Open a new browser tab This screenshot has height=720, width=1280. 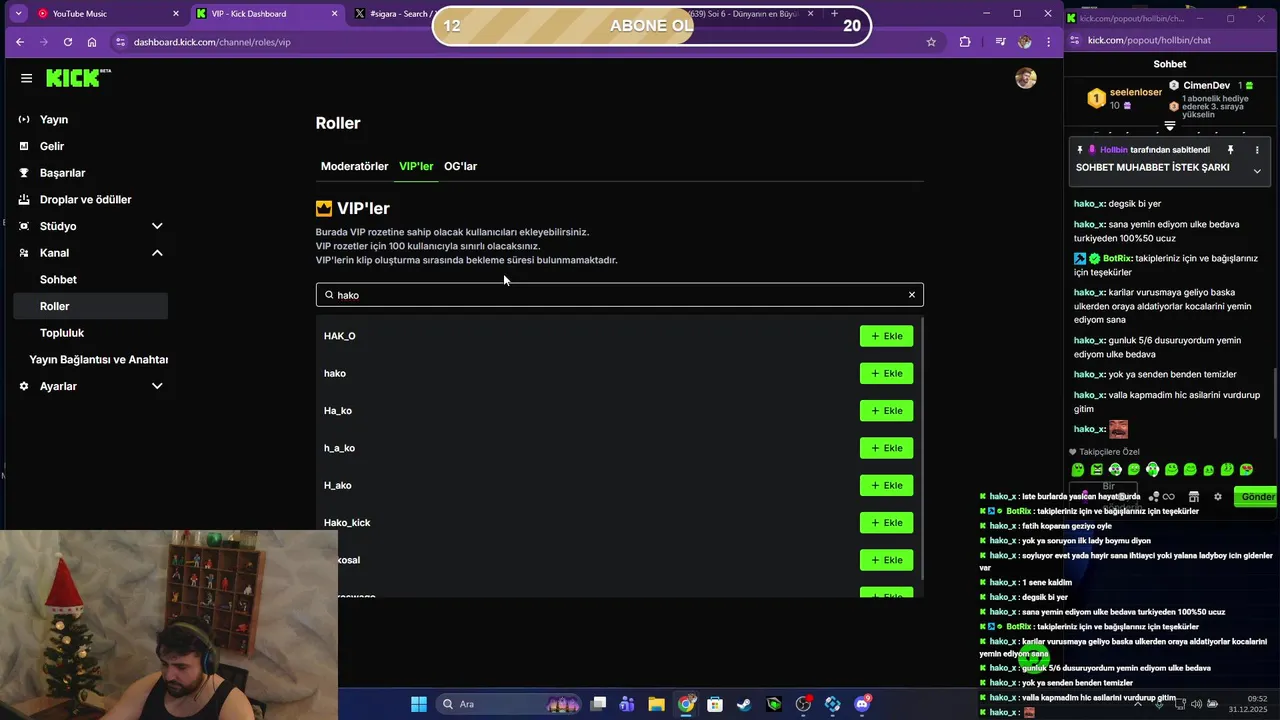835,14
